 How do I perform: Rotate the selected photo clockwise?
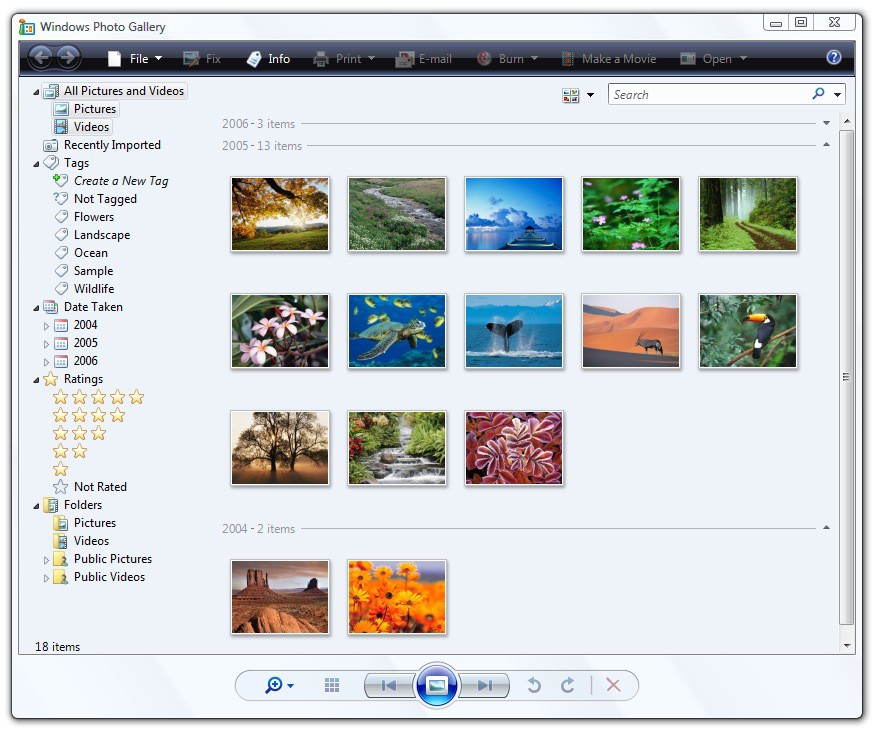point(567,686)
